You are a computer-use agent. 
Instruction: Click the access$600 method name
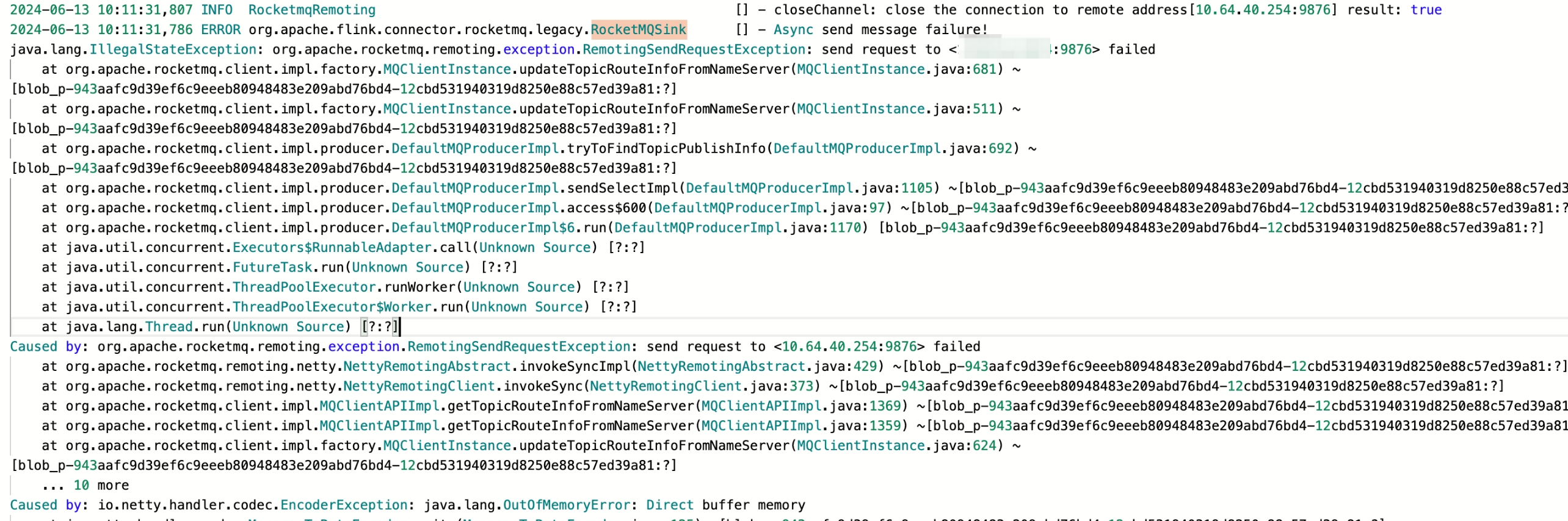pos(607,207)
